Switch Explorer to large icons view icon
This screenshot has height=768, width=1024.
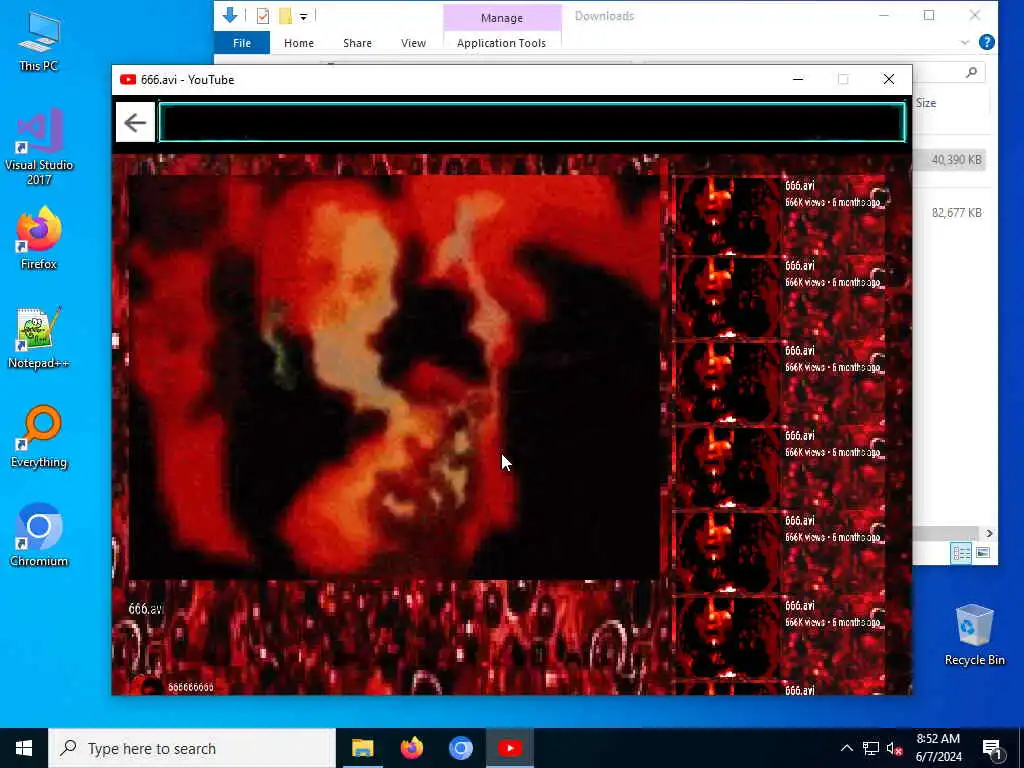tap(983, 553)
